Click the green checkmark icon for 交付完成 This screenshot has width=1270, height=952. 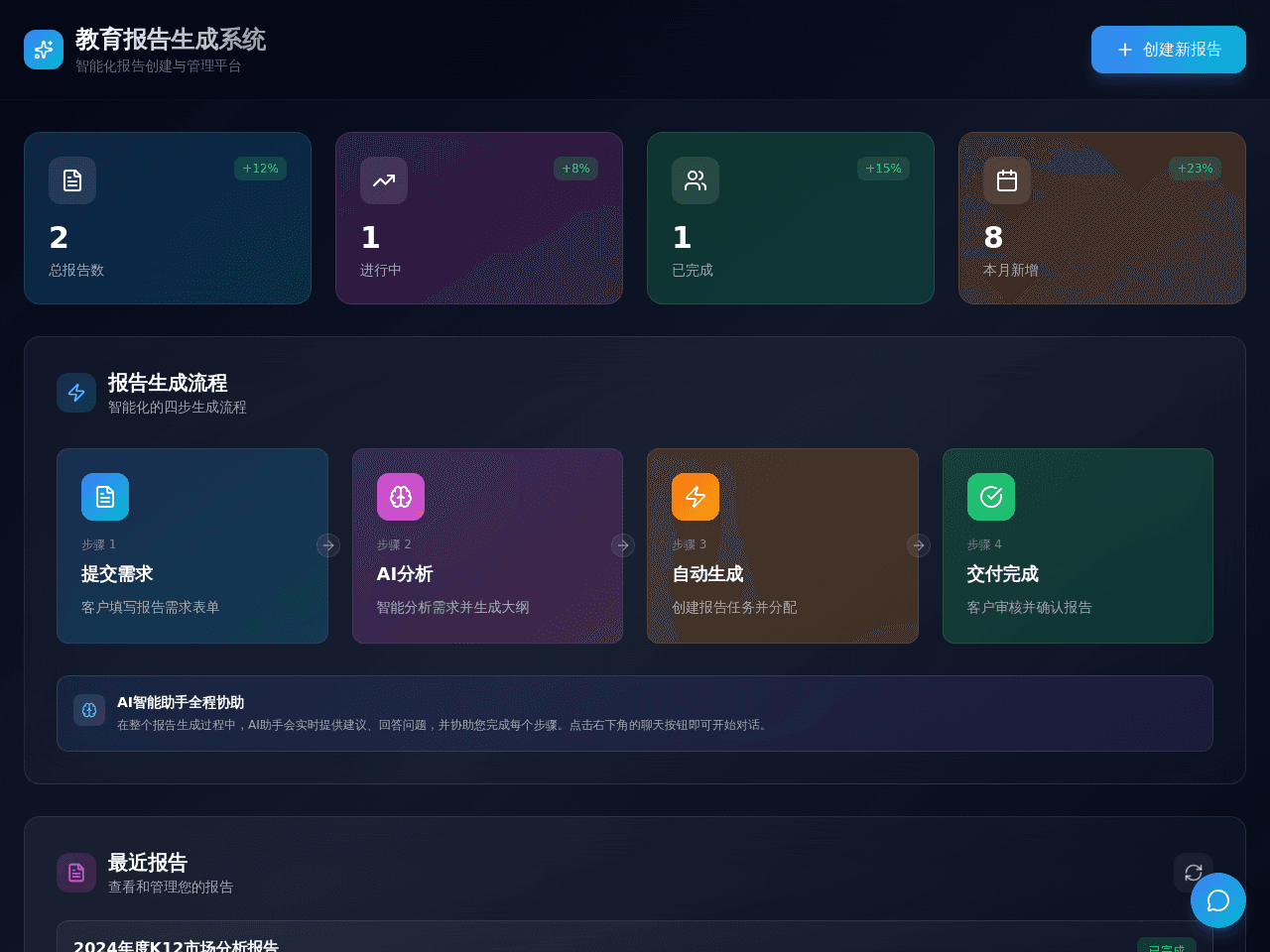point(991,497)
